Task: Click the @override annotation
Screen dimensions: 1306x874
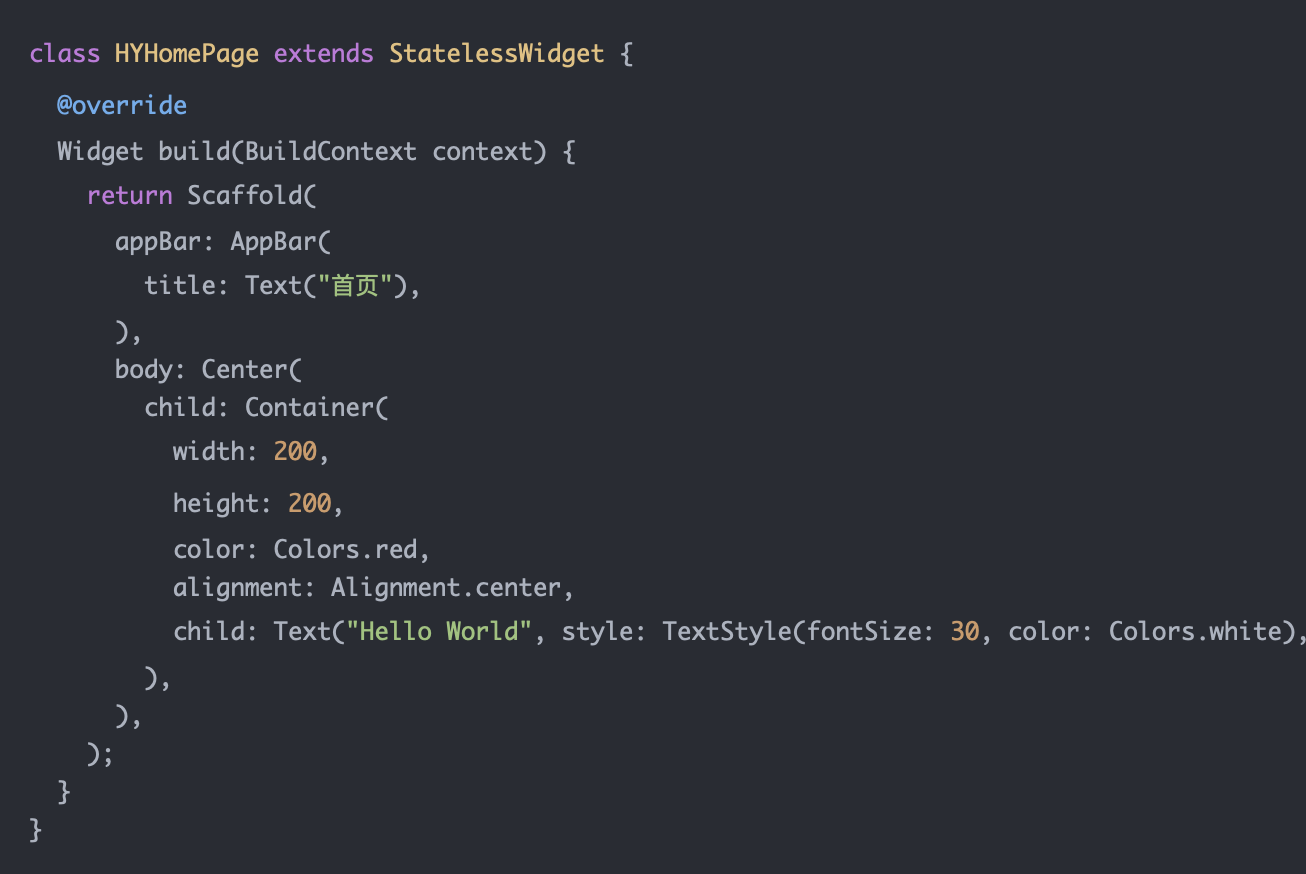Action: [x=122, y=105]
